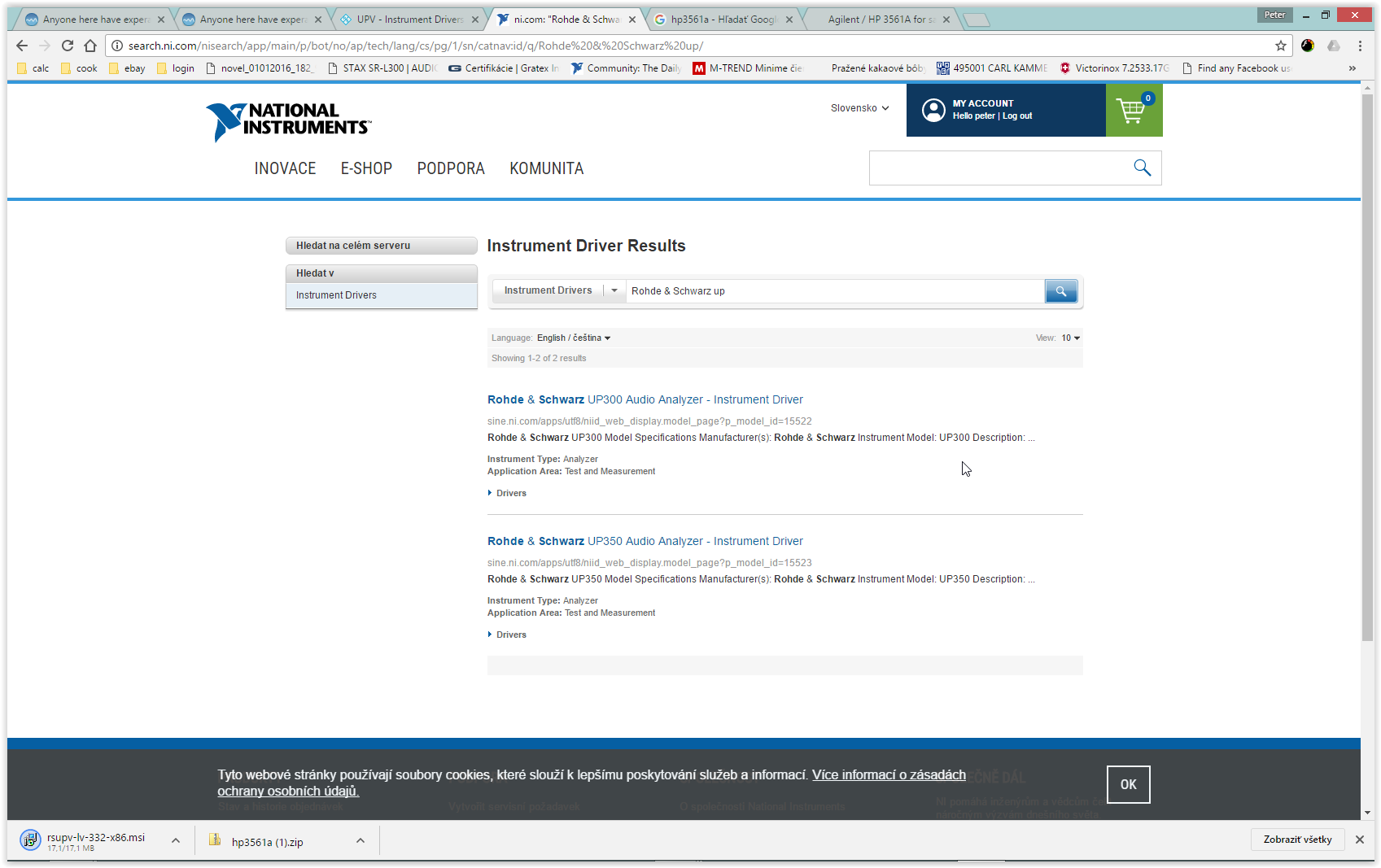1381x868 pixels.
Task: Click the Zobraziť všetky downloads button
Action: (1297, 840)
